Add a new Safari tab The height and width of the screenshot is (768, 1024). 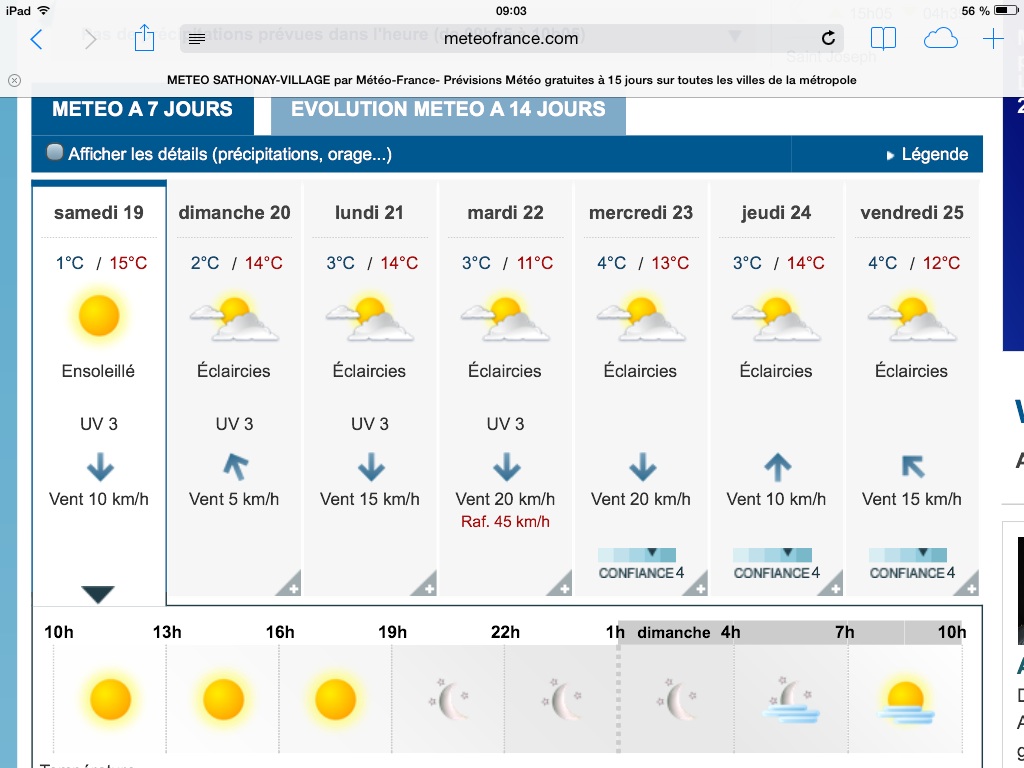[993, 39]
